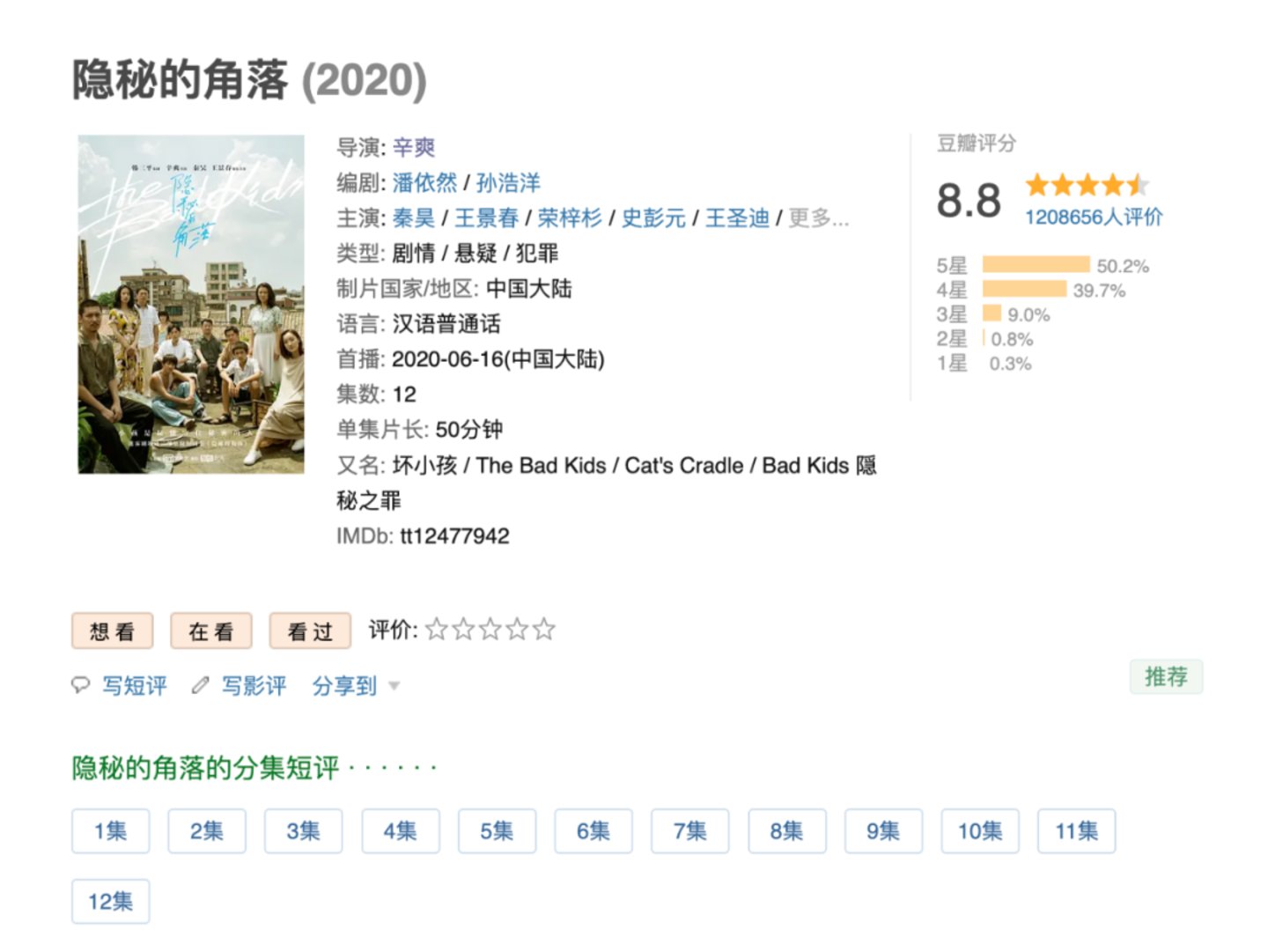The image size is (1268, 952).
Task: Click the first empty rating star
Action: pos(437,630)
